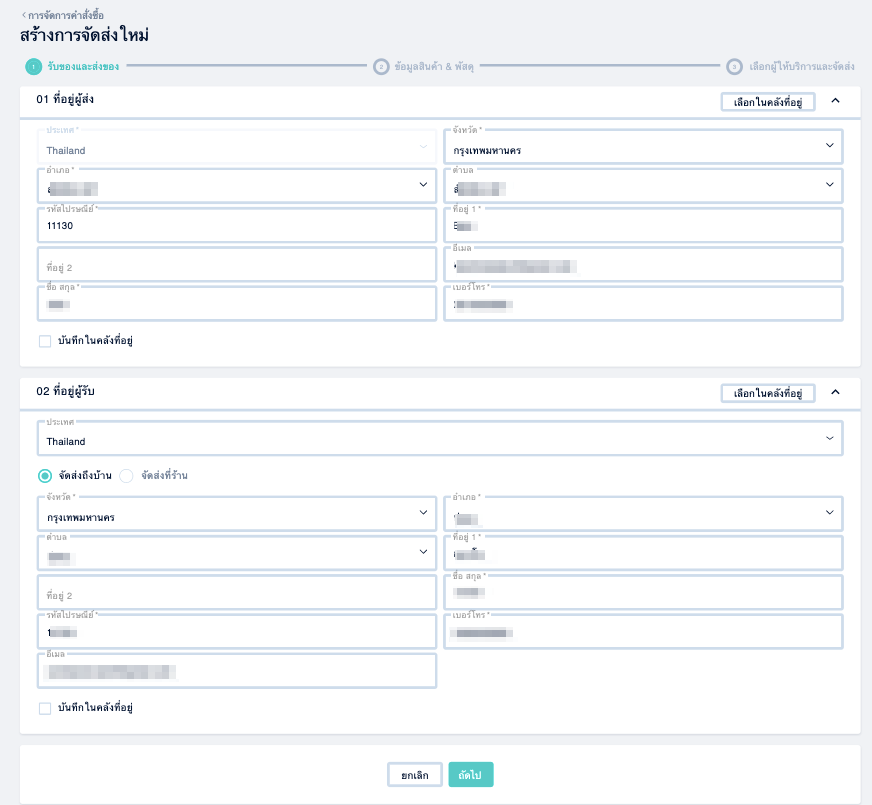Open sender จังหวัด dropdown arrow
This screenshot has height=805, width=872.
pos(829,145)
